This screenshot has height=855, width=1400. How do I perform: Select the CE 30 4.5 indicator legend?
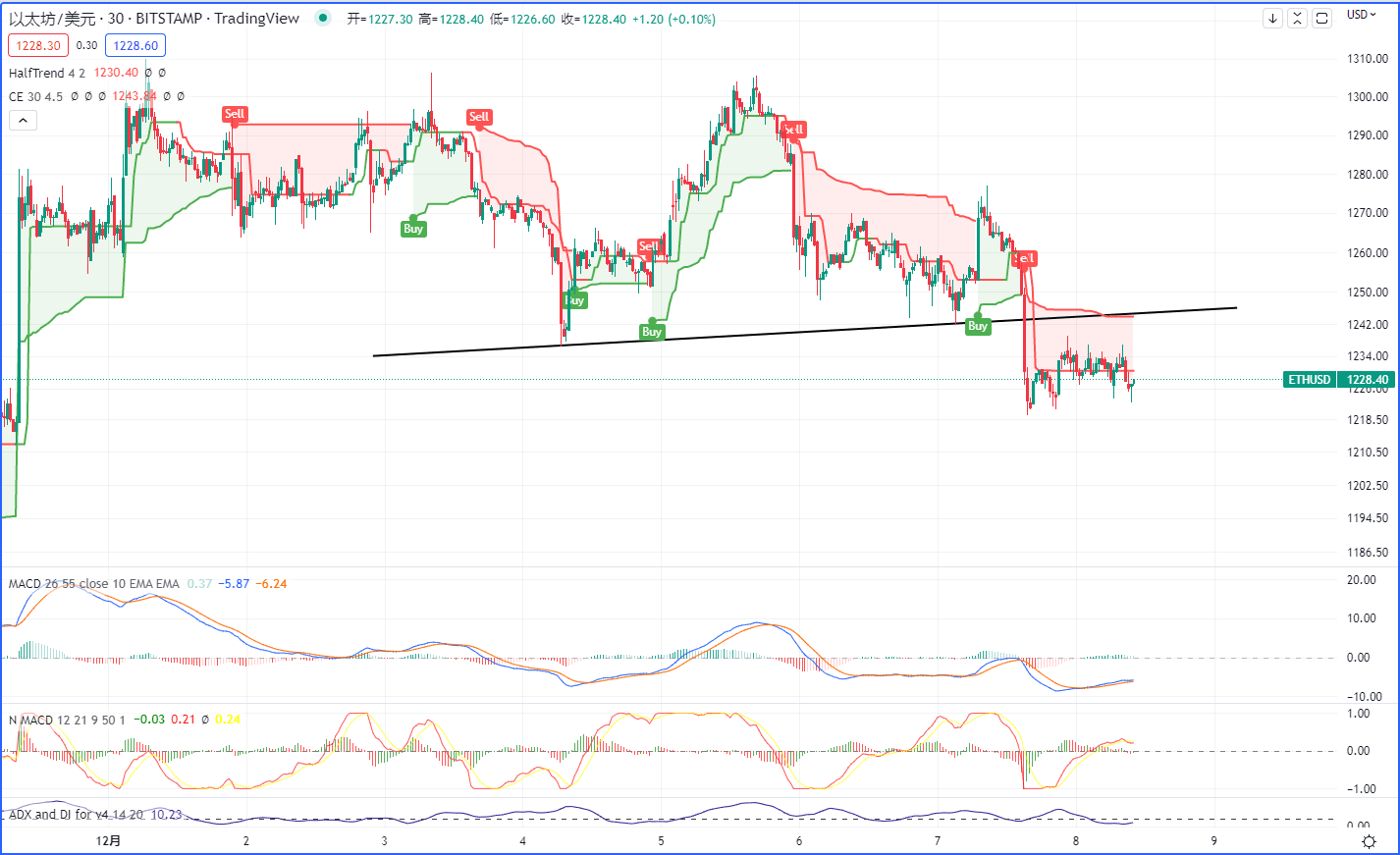coord(36,96)
